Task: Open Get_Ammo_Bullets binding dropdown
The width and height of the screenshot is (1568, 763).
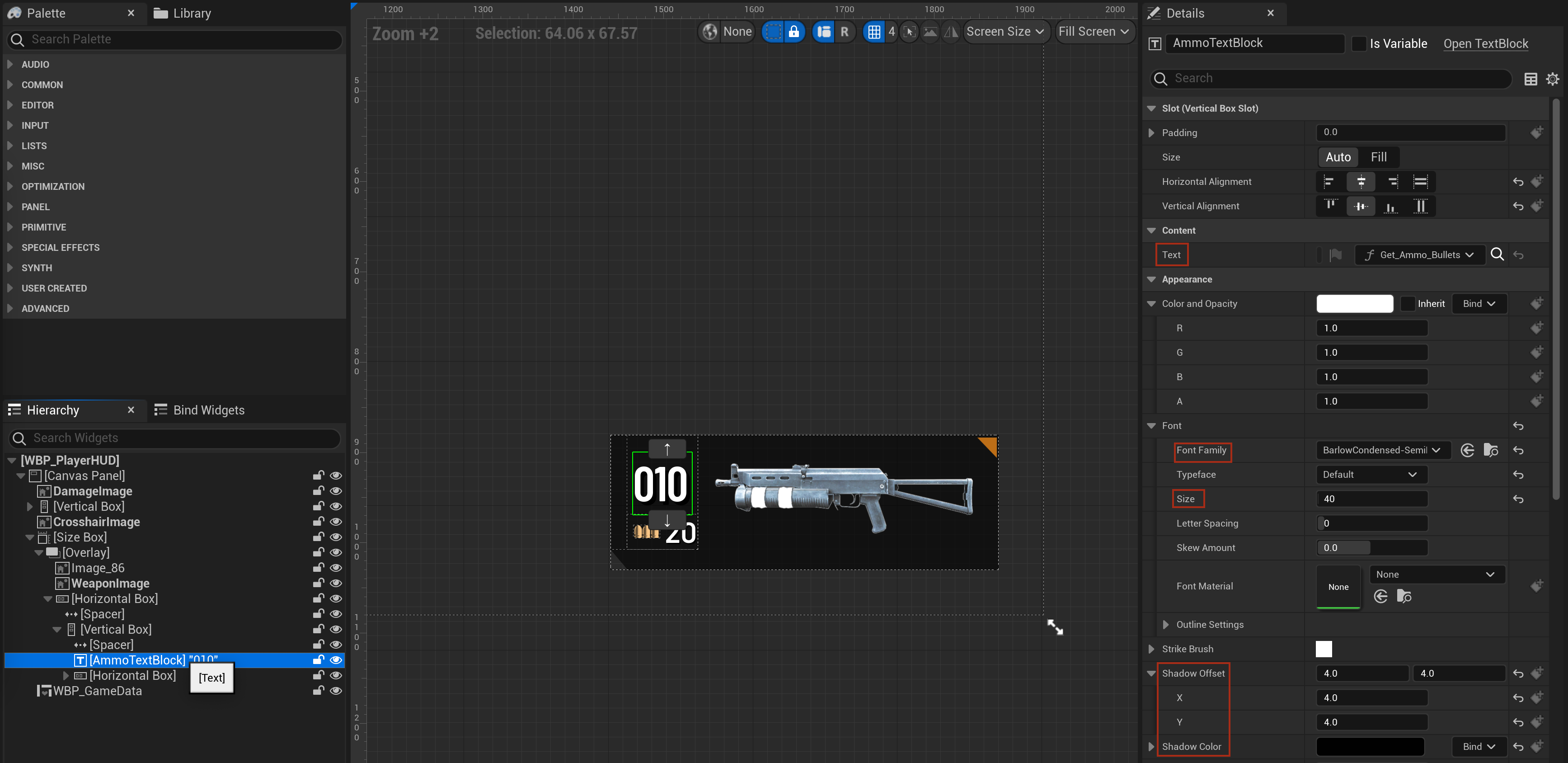Action: [x=1419, y=254]
